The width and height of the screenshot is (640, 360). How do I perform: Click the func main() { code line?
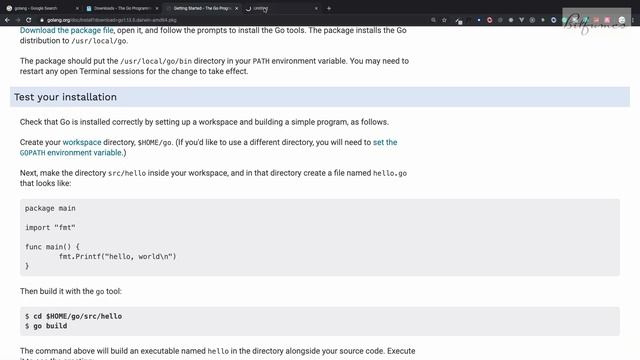click(x=52, y=247)
